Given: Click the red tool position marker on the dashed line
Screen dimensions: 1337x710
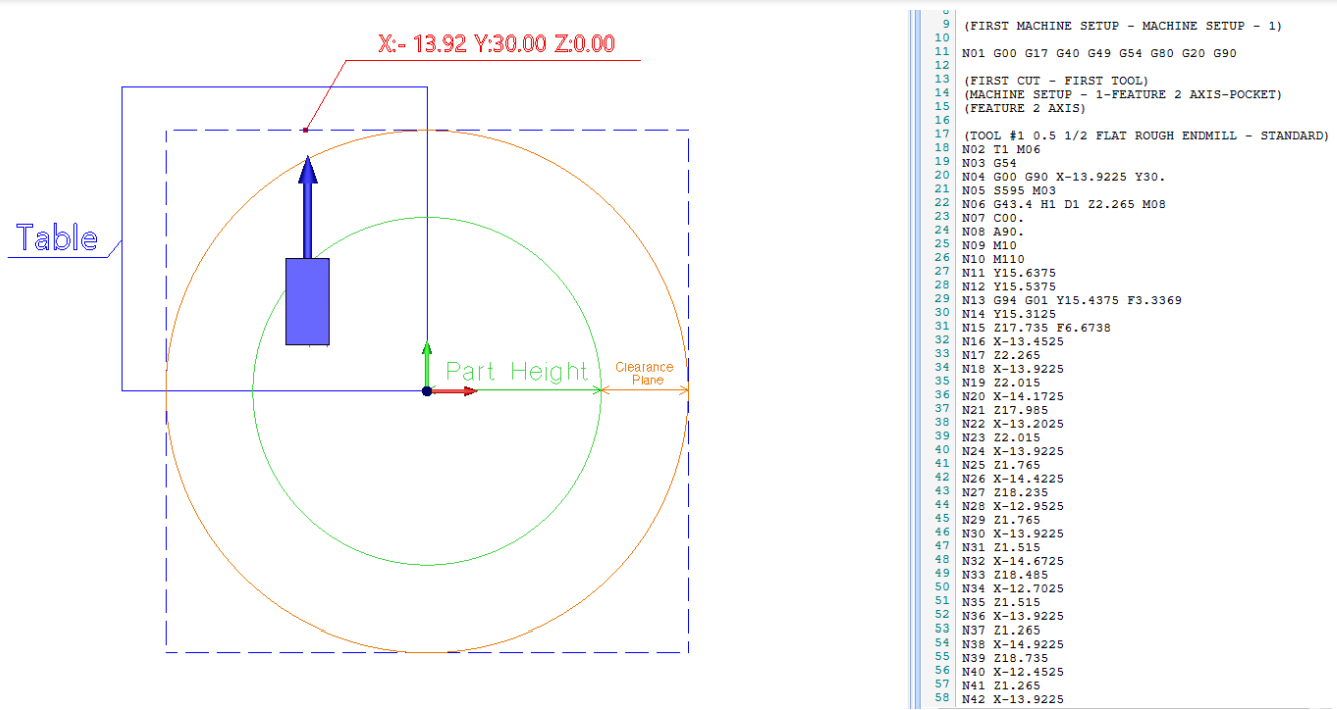Looking at the screenshot, I should tap(305, 129).
